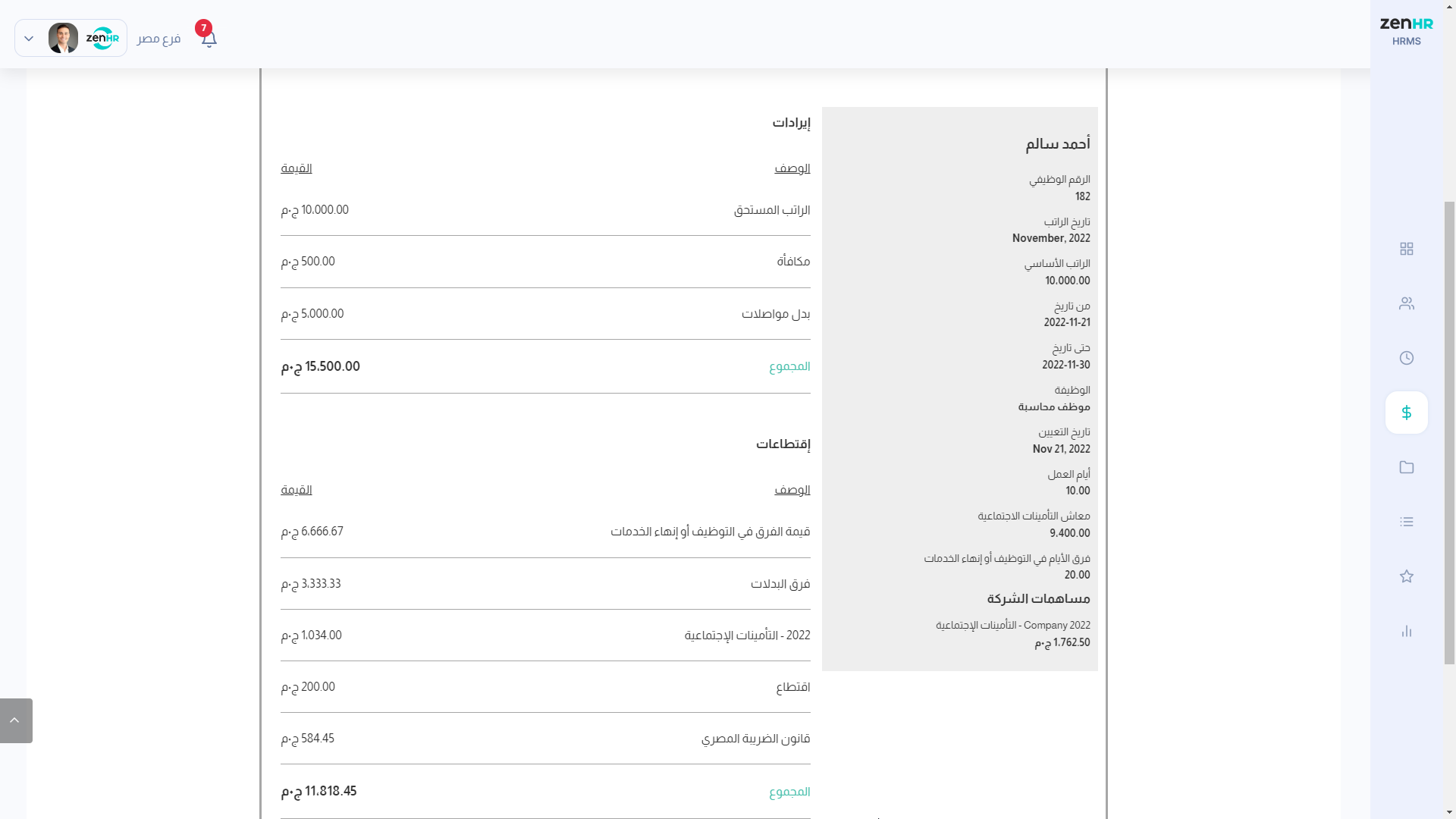Open the employees people icon in sidebar
Screen dimensions: 1456x819
tap(1406, 303)
